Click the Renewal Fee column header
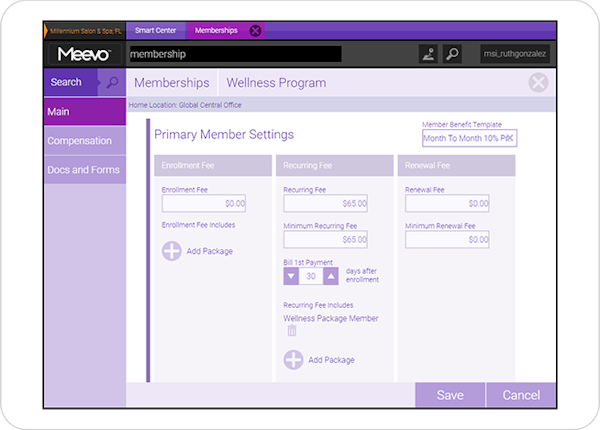The height and width of the screenshot is (430, 600). pos(457,165)
